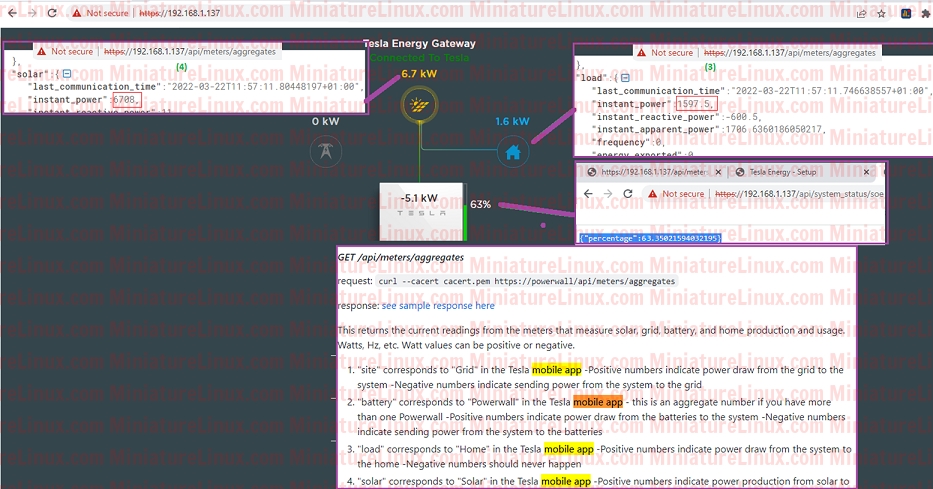933x489 pixels.
Task: Click the URL in the solar JSON window
Action: (190, 52)
